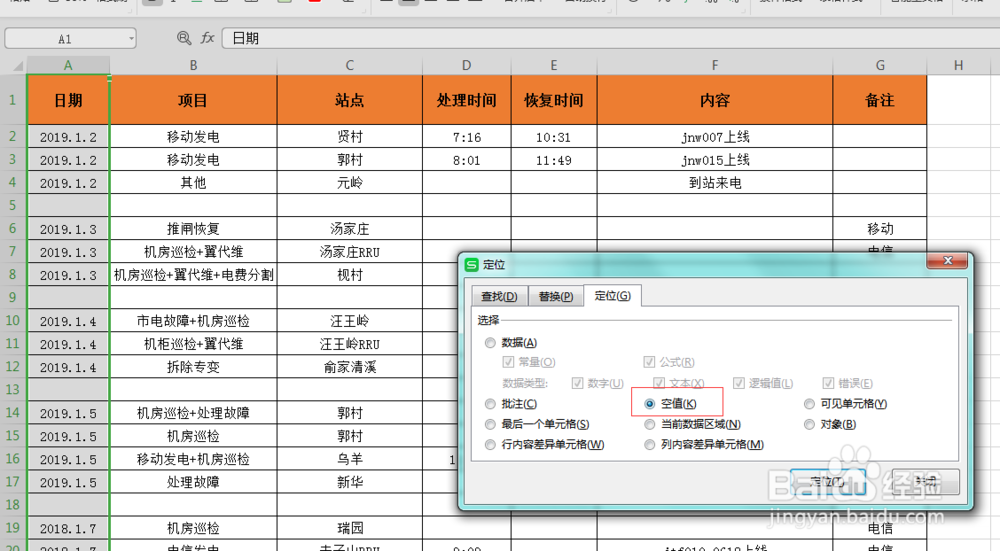The width and height of the screenshot is (1000, 551).
Task: Click the cell containing 贤村
Action: pyautogui.click(x=349, y=136)
